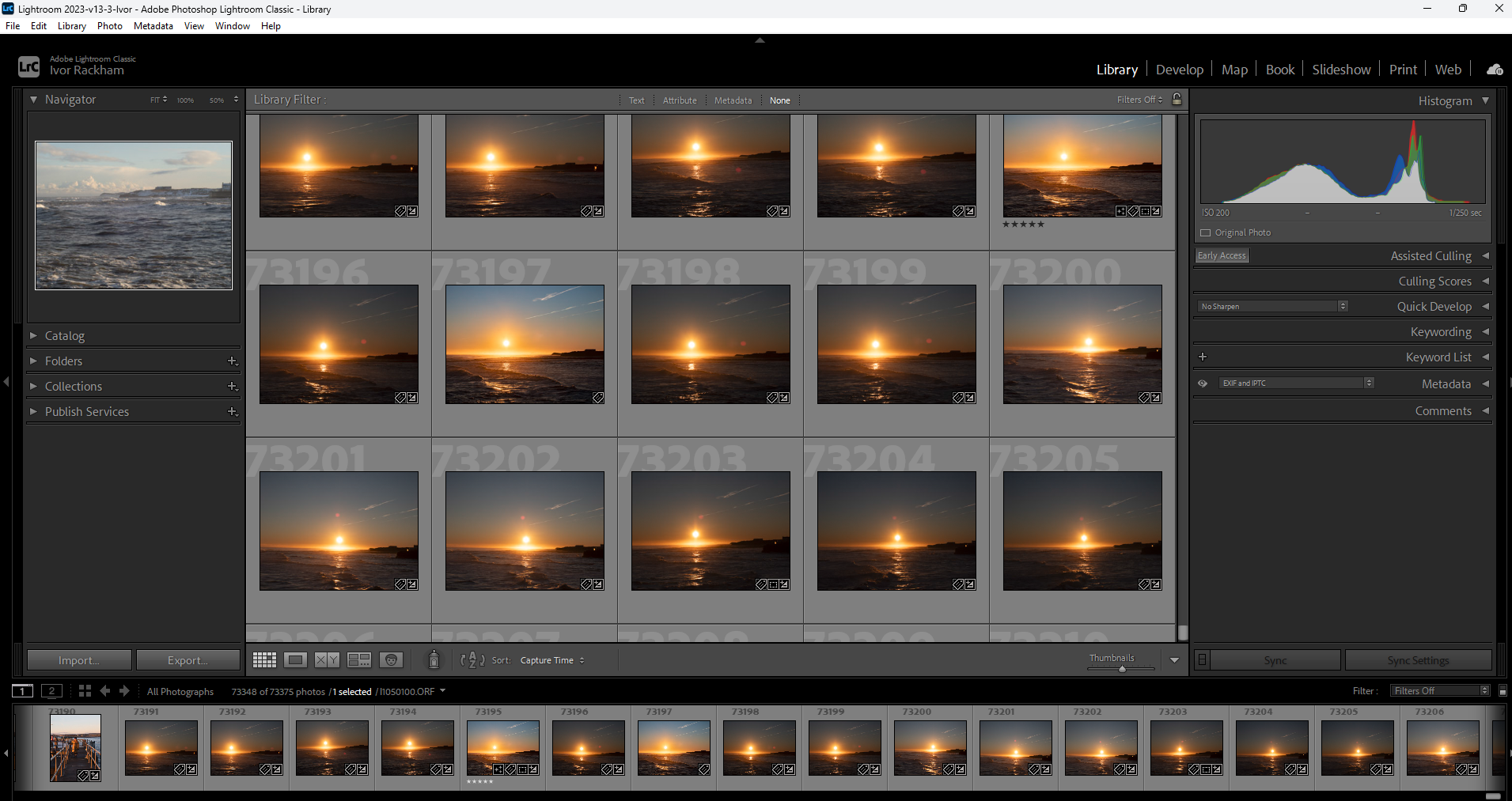Adjust the Thumbnails size slider
The width and height of the screenshot is (1512, 801).
[x=1121, y=668]
